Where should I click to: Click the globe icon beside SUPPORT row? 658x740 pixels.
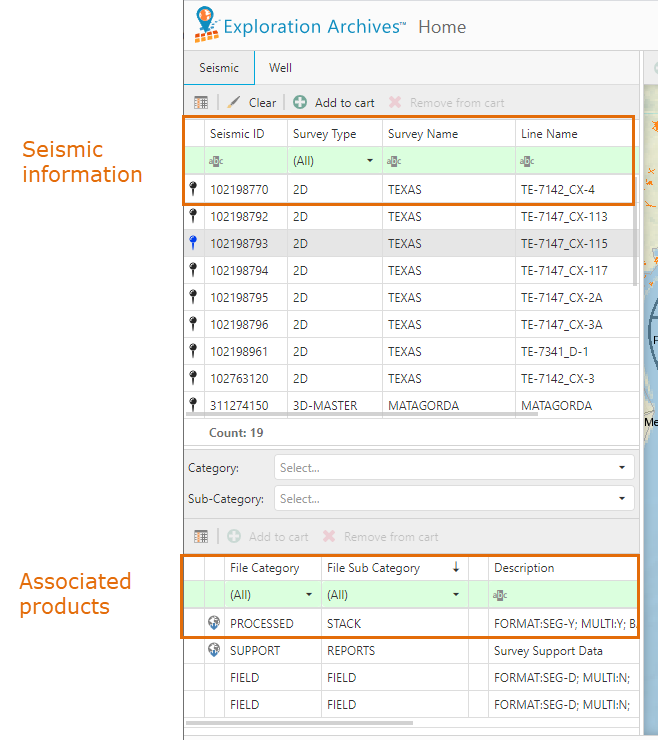(214, 650)
